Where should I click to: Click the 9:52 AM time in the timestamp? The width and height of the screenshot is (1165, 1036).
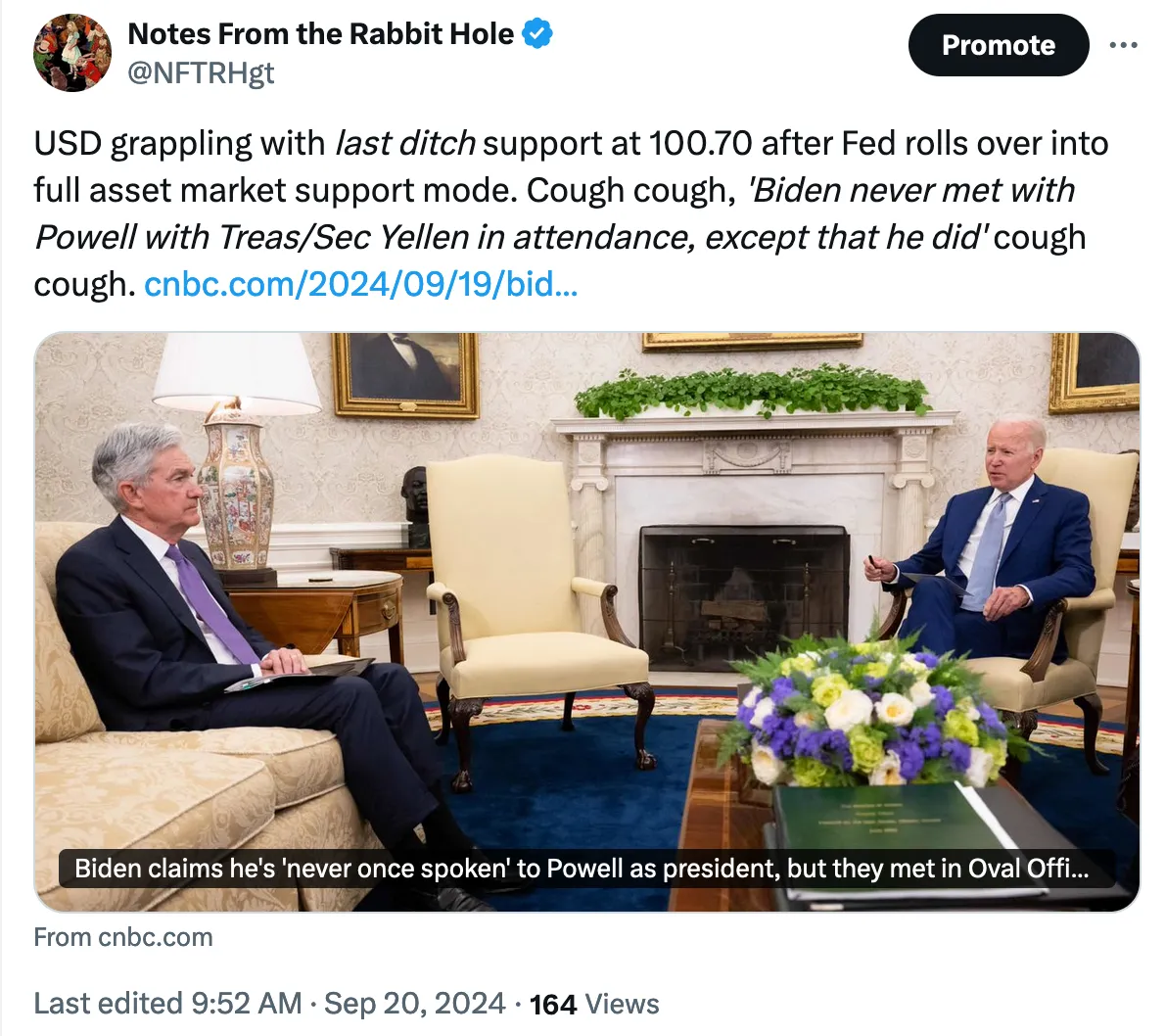247,1004
